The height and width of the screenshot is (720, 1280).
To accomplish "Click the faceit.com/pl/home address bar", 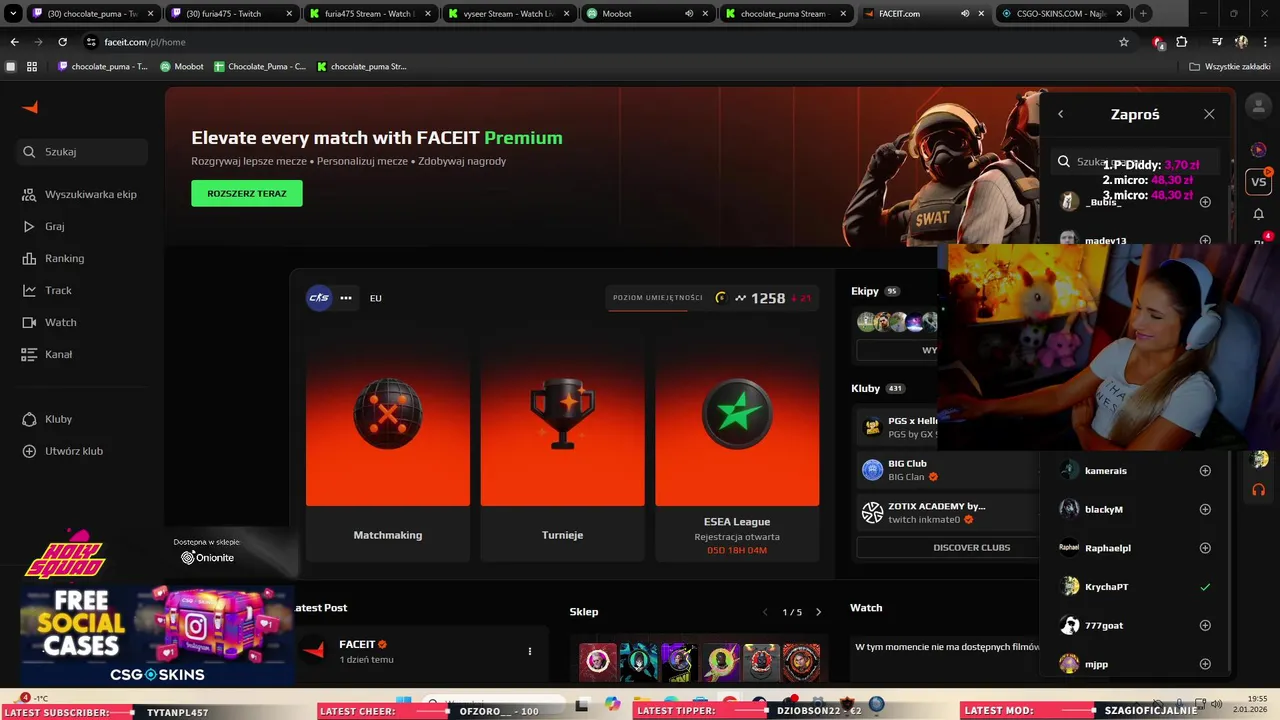I will click(600, 42).
